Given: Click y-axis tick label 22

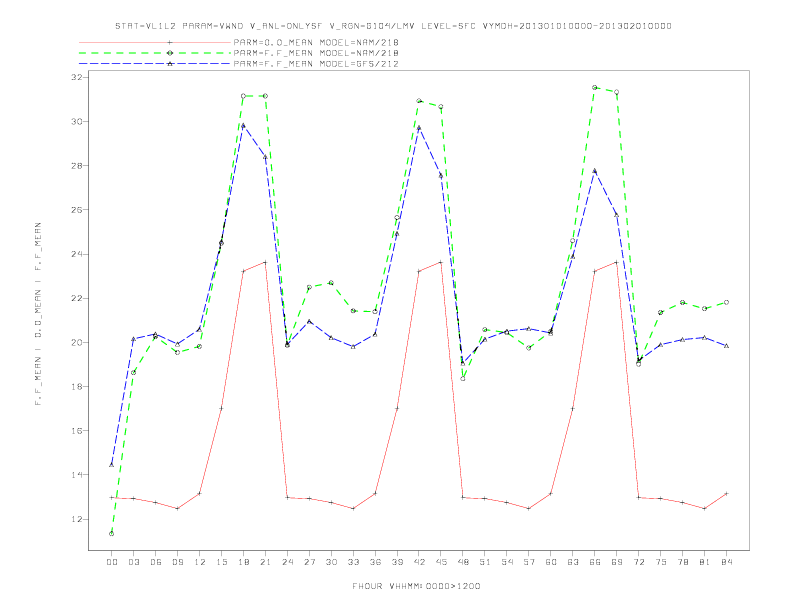Looking at the screenshot, I should coord(77,298).
